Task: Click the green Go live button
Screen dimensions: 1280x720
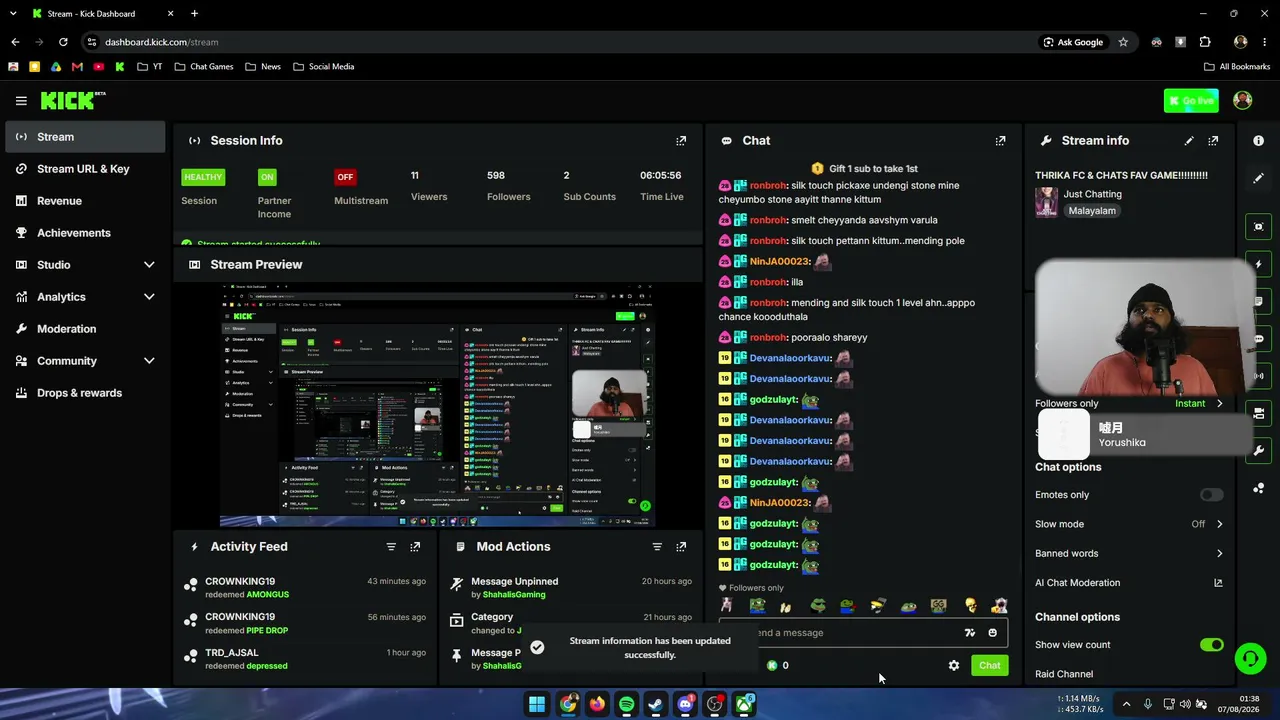Action: click(1191, 100)
